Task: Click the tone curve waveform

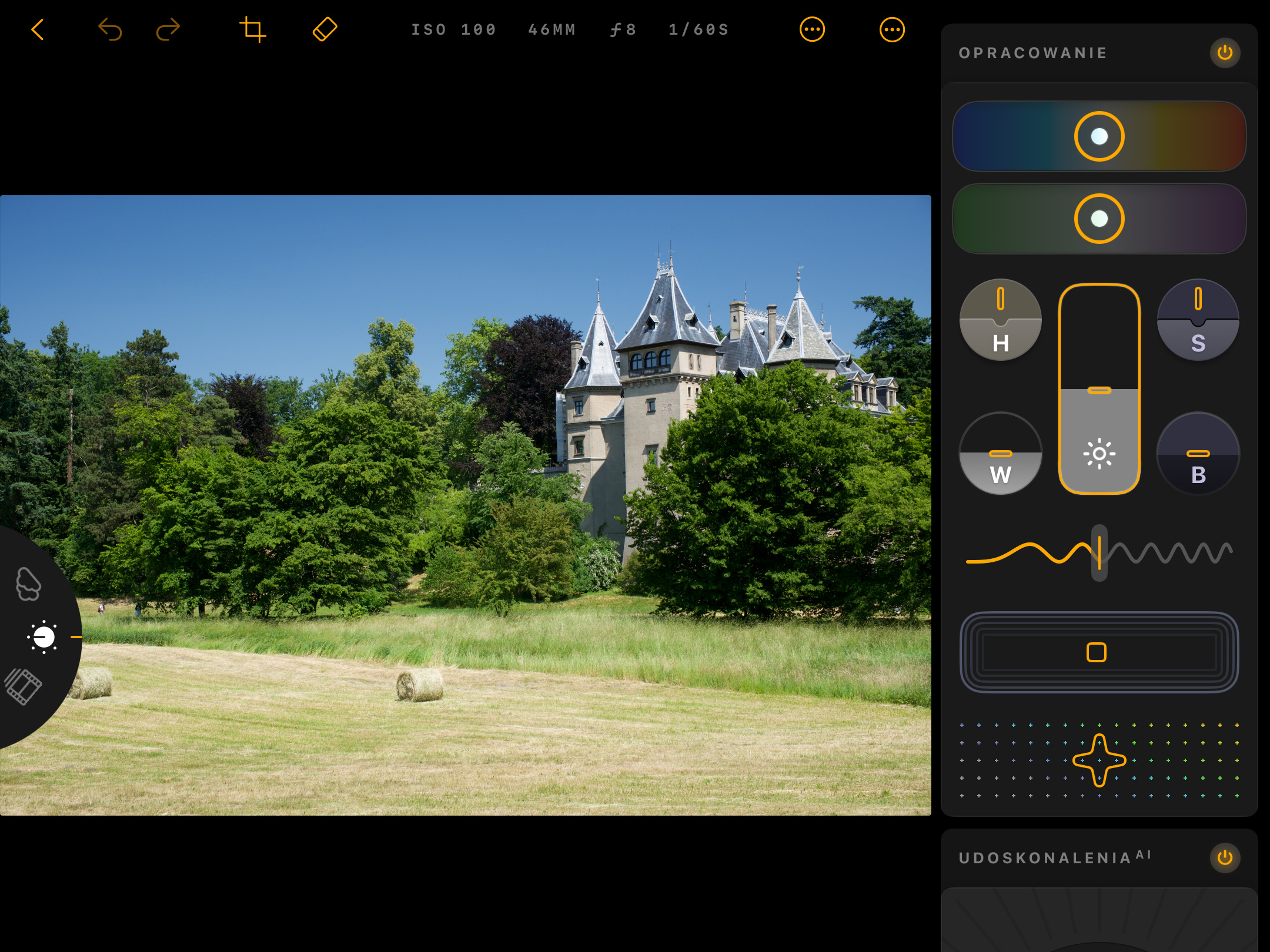Action: pos(1099,551)
